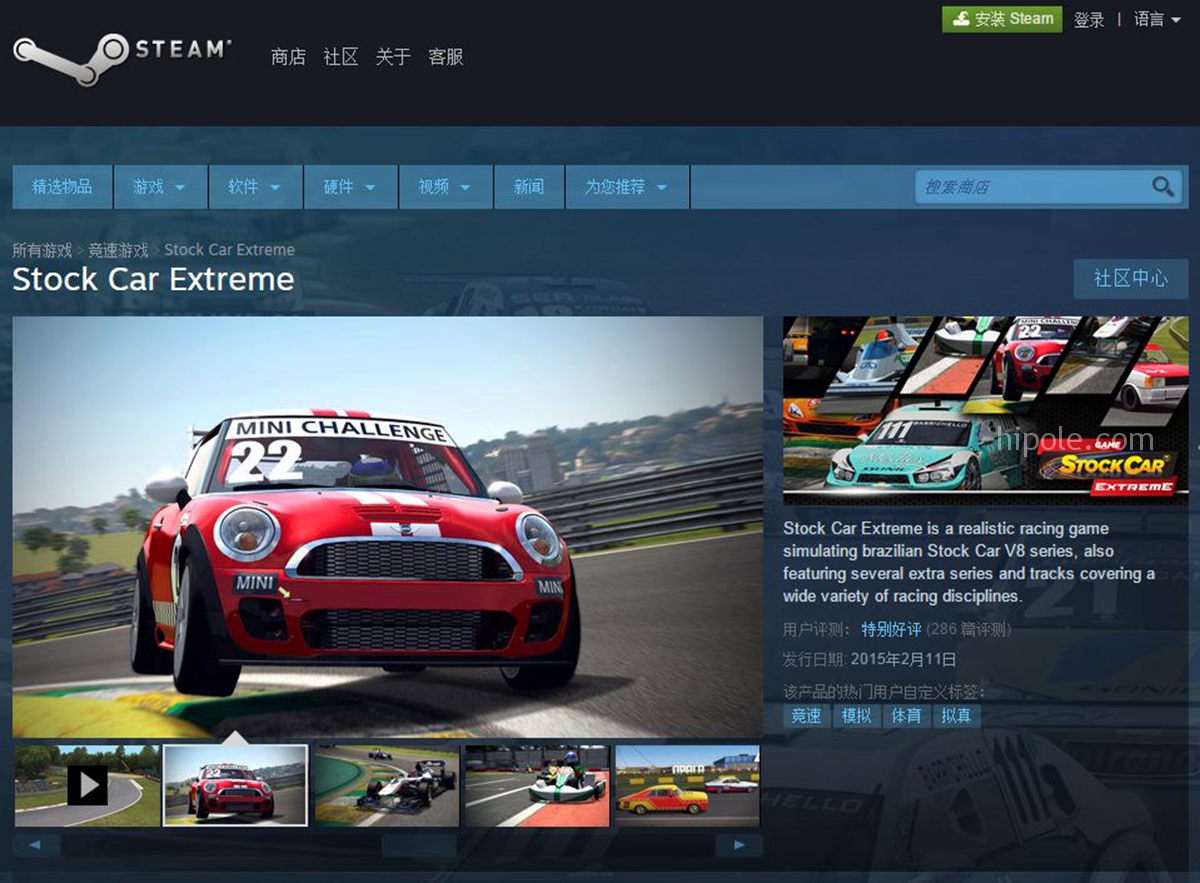Click the 特别好评 review summary link
The height and width of the screenshot is (883, 1200).
(891, 630)
